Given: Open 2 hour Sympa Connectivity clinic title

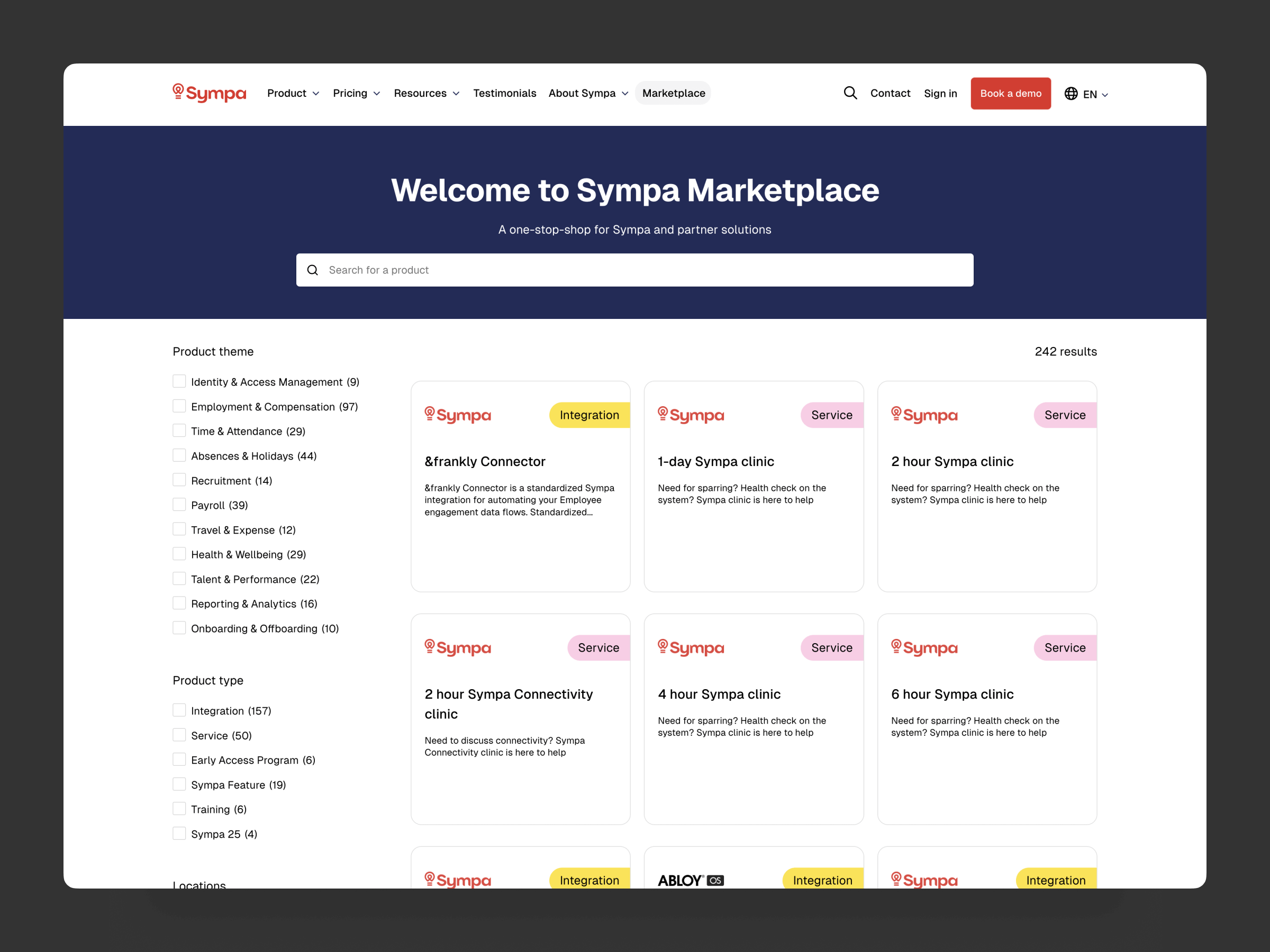Looking at the screenshot, I should (x=509, y=704).
